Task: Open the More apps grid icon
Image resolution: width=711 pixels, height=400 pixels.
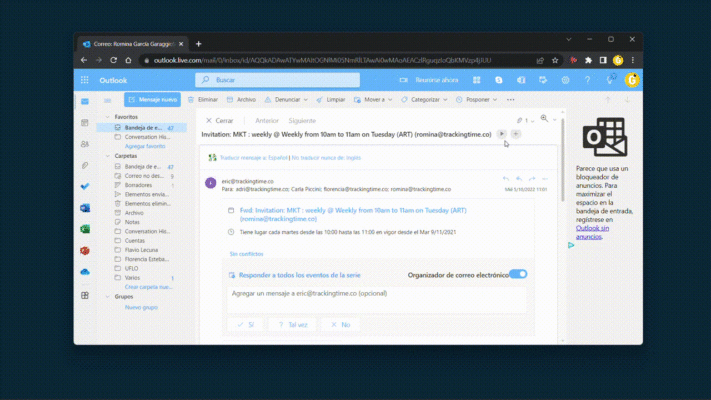Action: (x=85, y=295)
